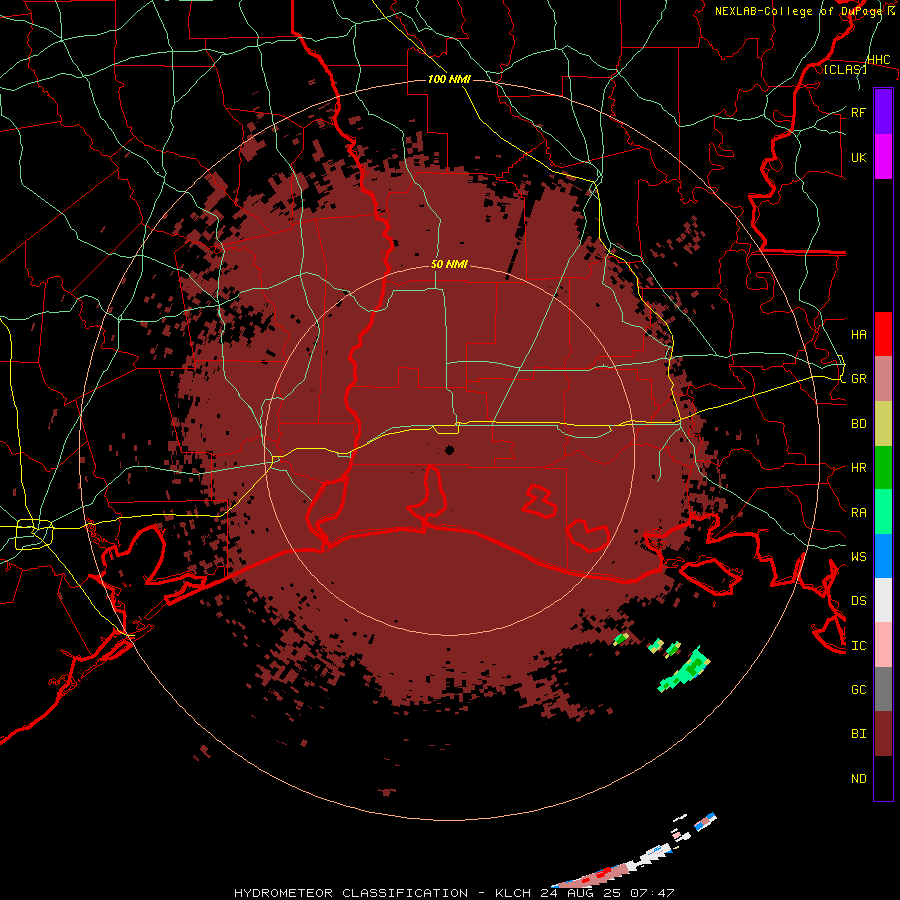The width and height of the screenshot is (900, 900).
Task: Click the 'ND' legend label
Action: (858, 779)
